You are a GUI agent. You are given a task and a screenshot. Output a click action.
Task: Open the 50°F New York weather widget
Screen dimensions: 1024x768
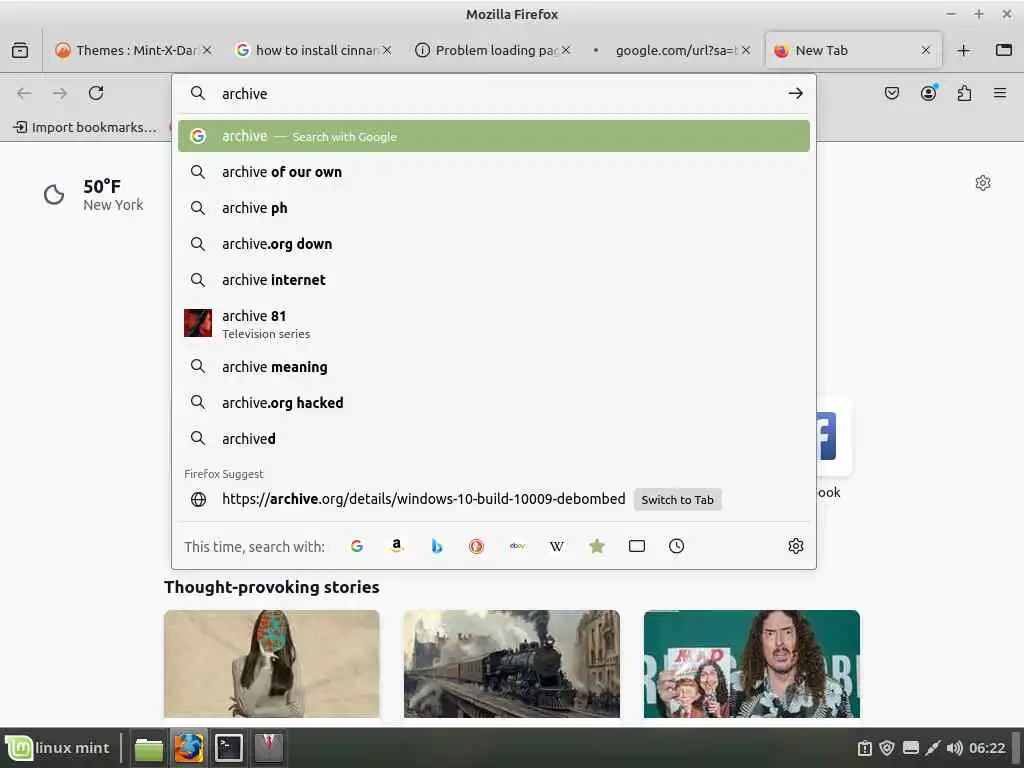93,195
